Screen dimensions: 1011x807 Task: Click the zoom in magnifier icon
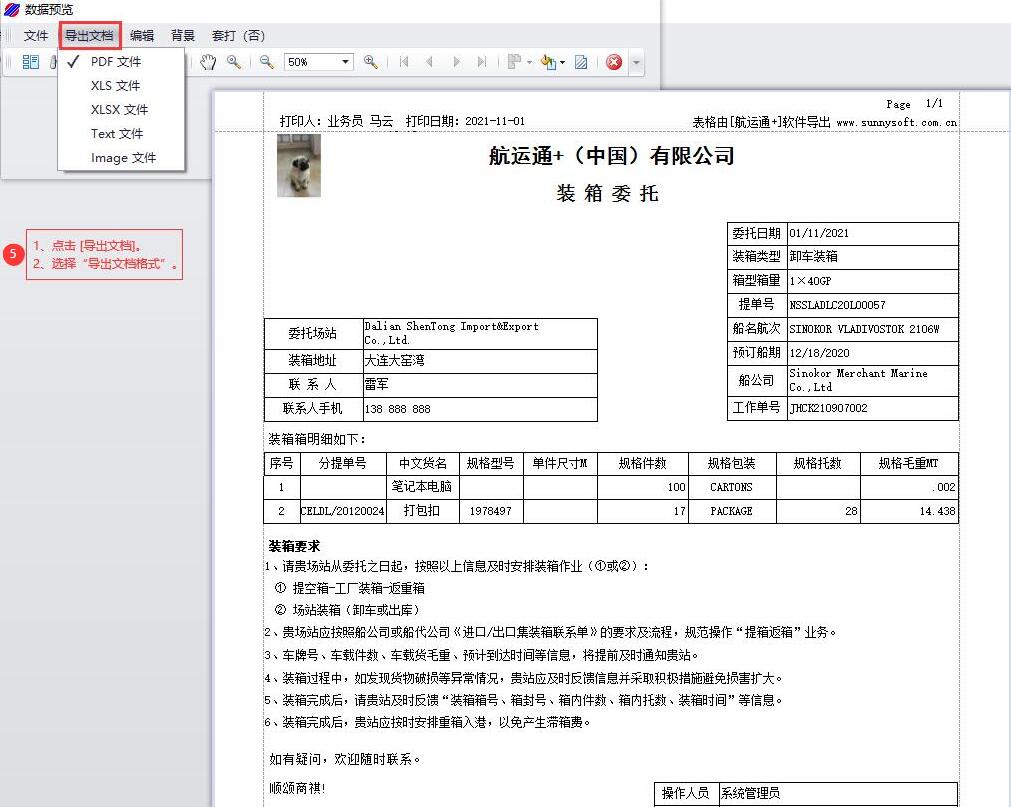pos(370,62)
